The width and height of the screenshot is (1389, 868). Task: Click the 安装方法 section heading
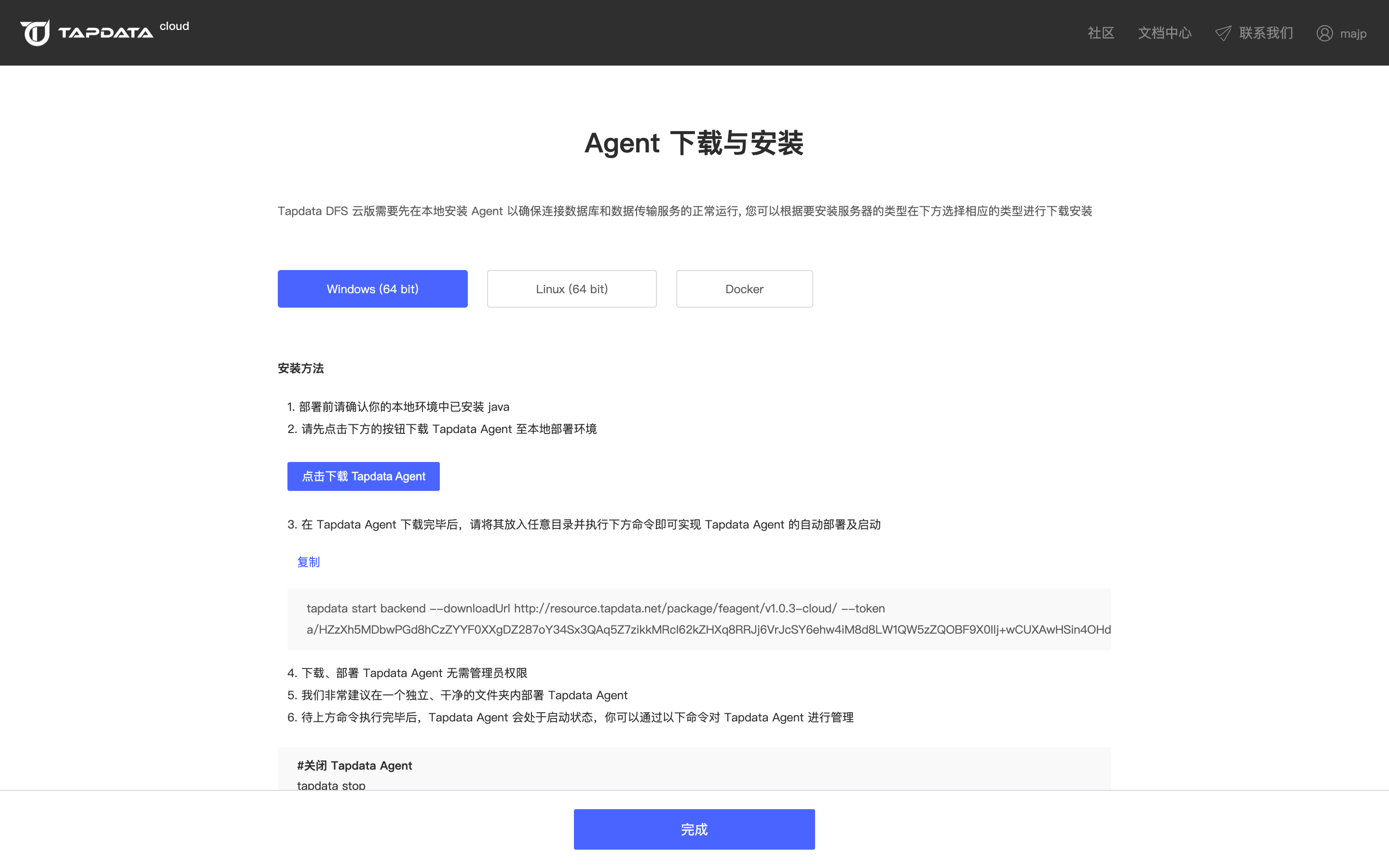click(301, 368)
